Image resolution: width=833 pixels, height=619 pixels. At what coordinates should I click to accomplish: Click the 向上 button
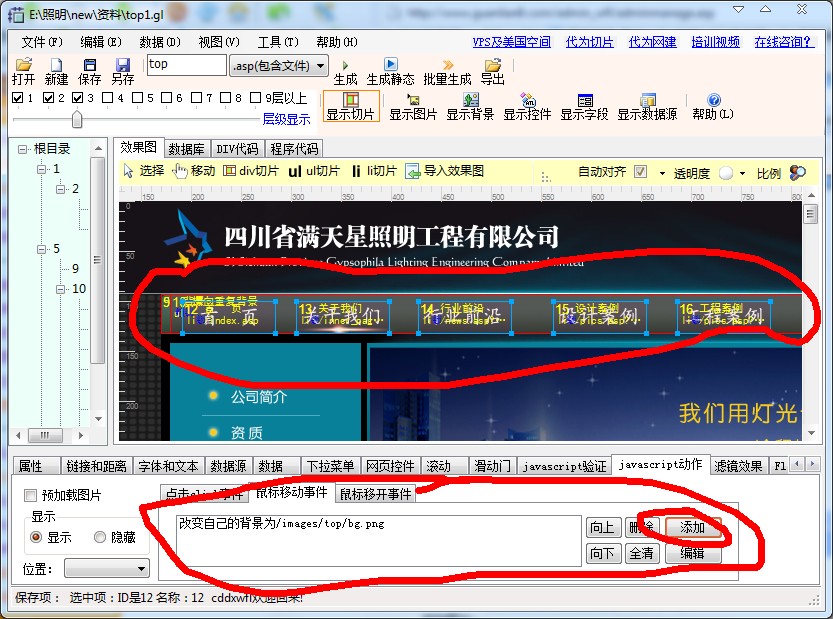click(603, 528)
